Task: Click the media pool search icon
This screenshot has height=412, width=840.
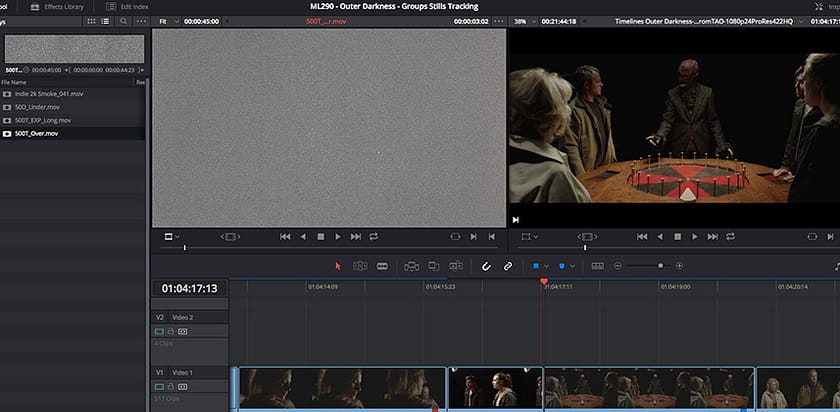Action: [x=124, y=21]
